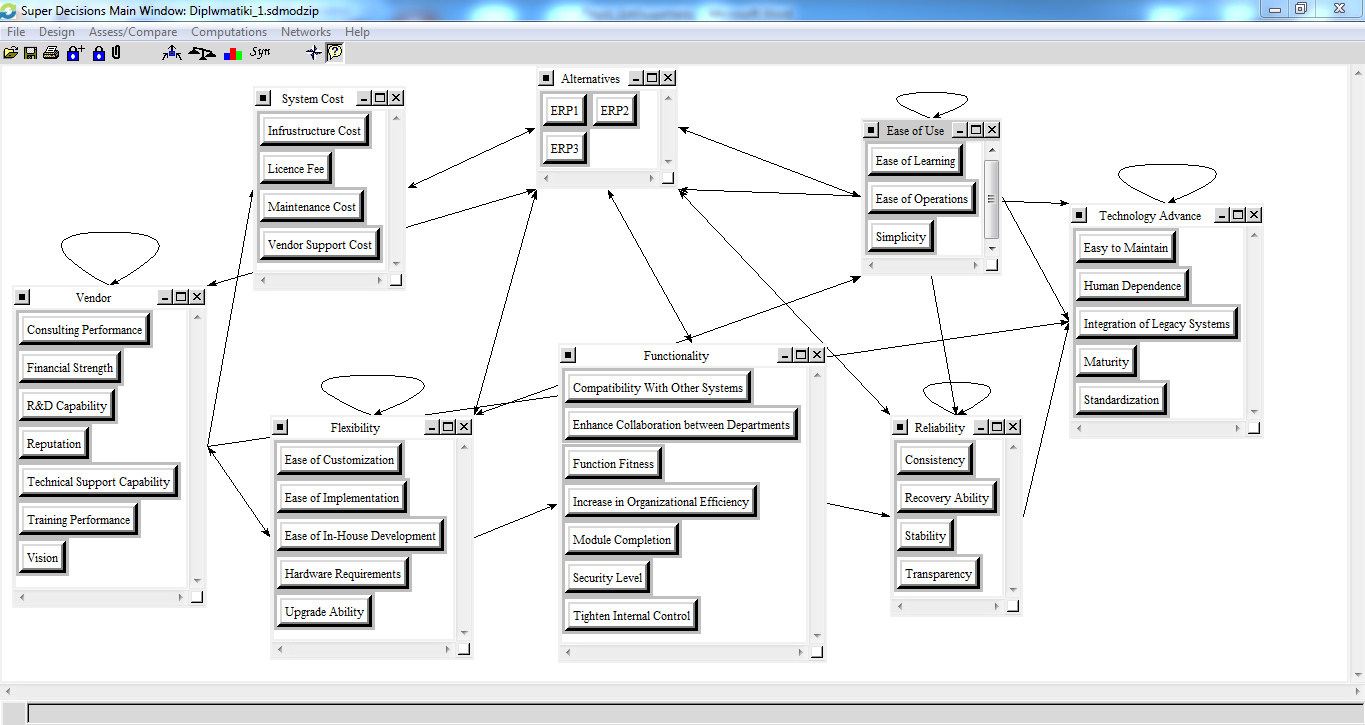Select the Recovery Ability node
1365x725 pixels.
pos(947,498)
